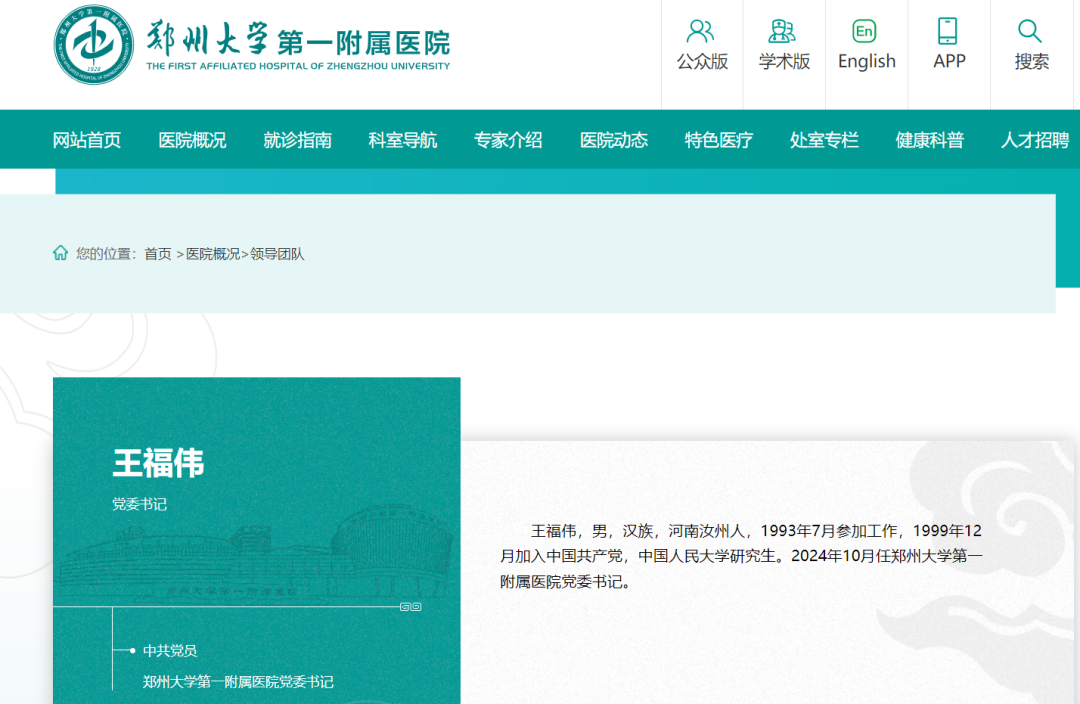
Task: Open the 特色医疗 navigation item
Action: click(719, 141)
